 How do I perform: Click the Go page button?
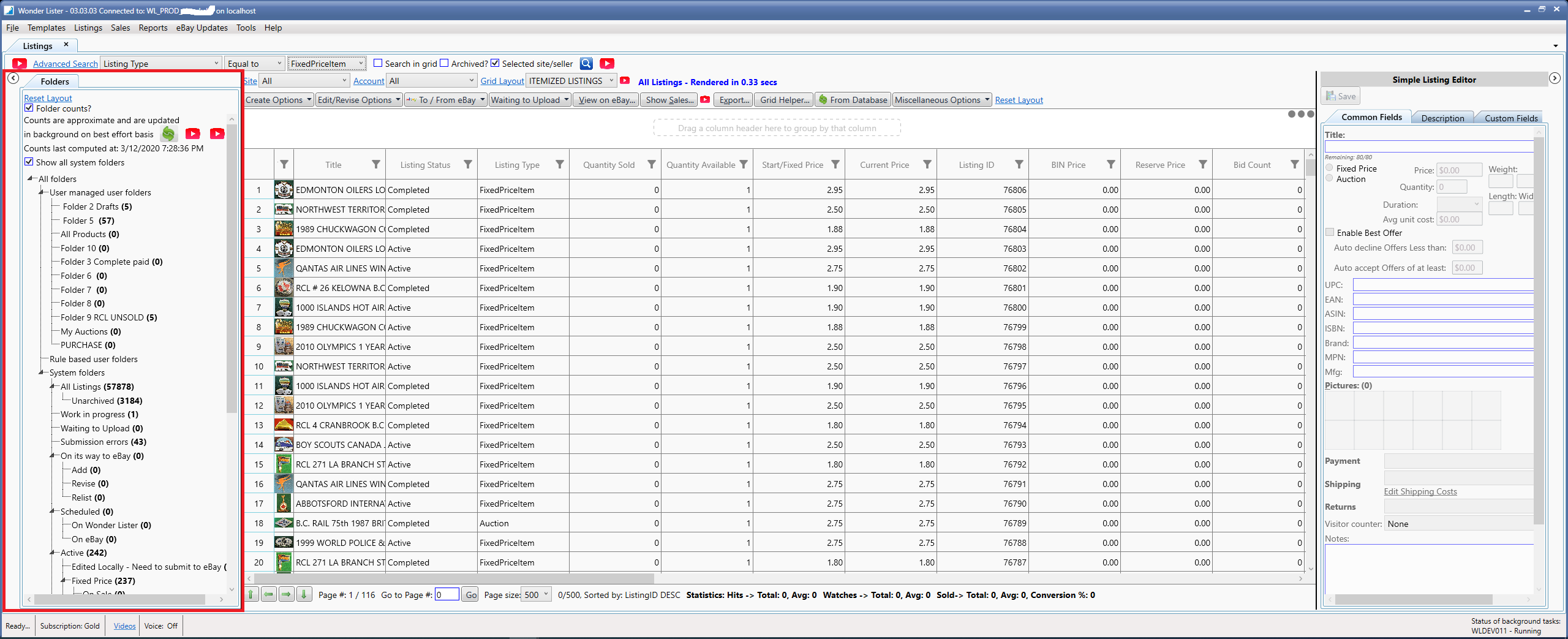coord(470,595)
